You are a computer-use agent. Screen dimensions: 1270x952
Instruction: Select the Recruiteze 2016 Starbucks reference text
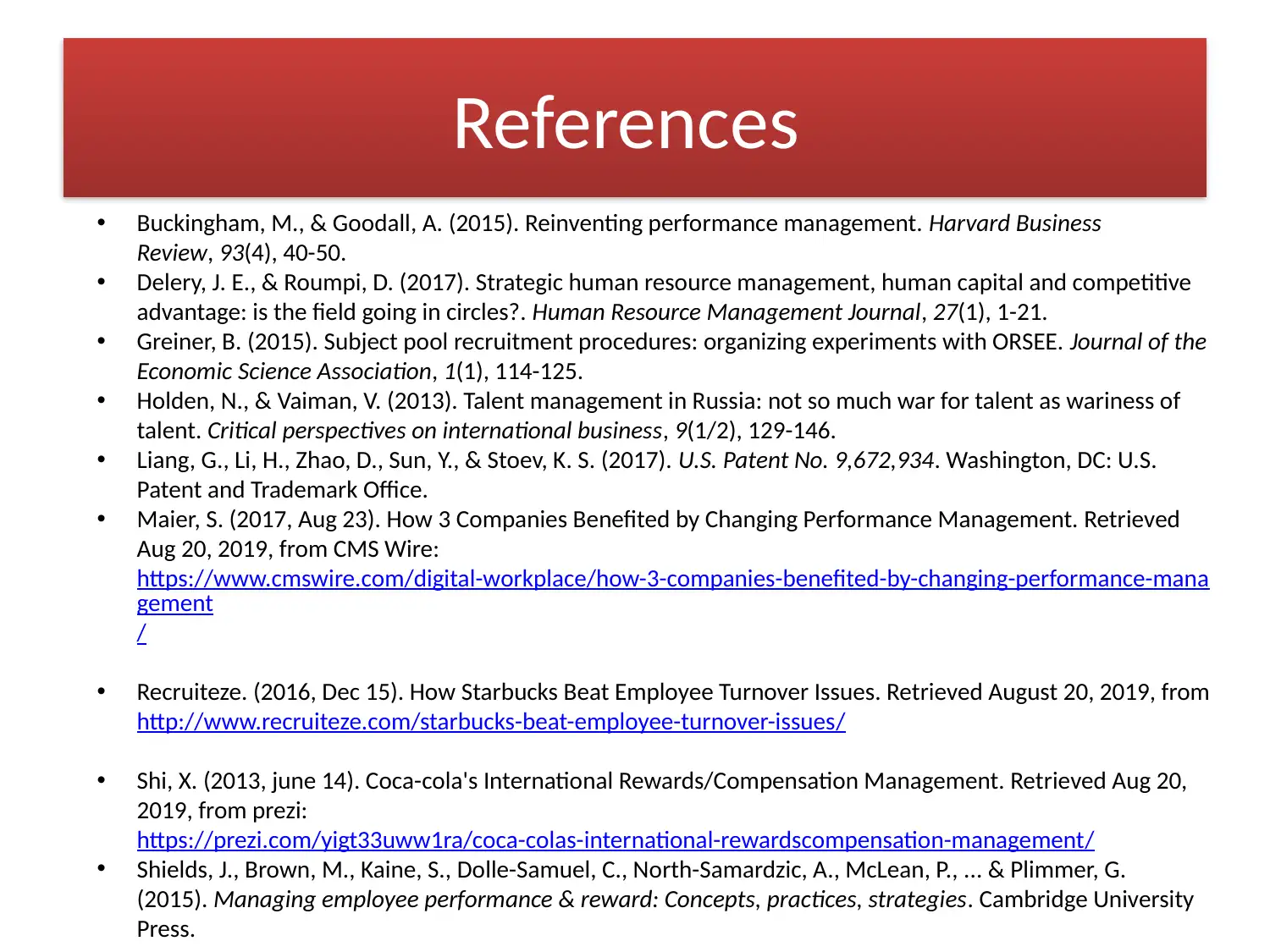point(672,692)
